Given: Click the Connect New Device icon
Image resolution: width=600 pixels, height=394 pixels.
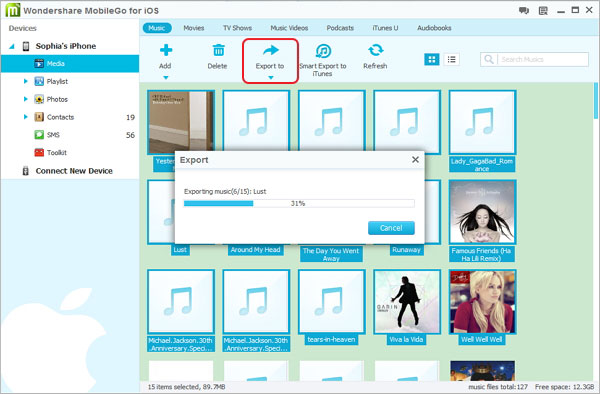Looking at the screenshot, I should [x=26, y=171].
